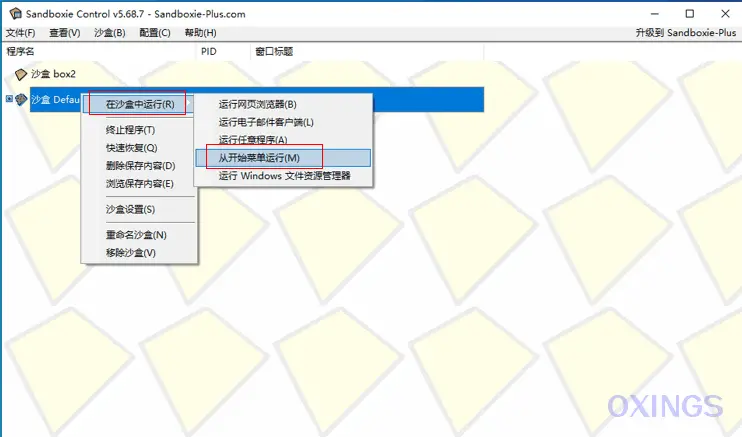
Task: Minimize the Sandboxie Control window
Action: pyautogui.click(x=655, y=14)
